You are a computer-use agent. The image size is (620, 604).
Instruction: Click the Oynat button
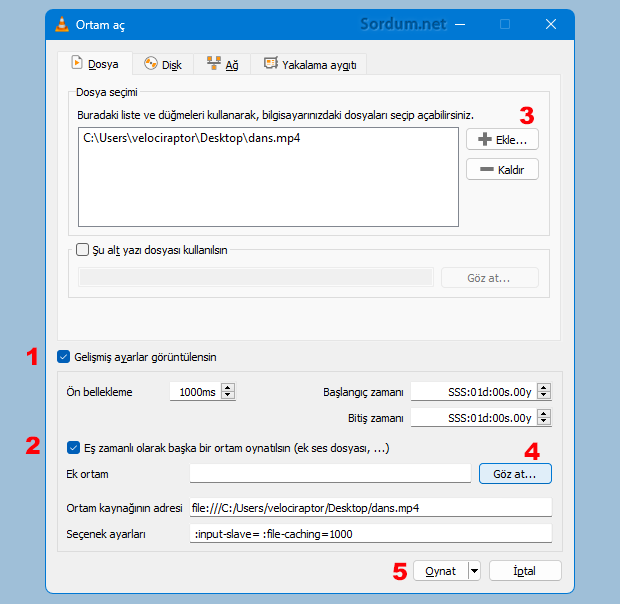440,570
